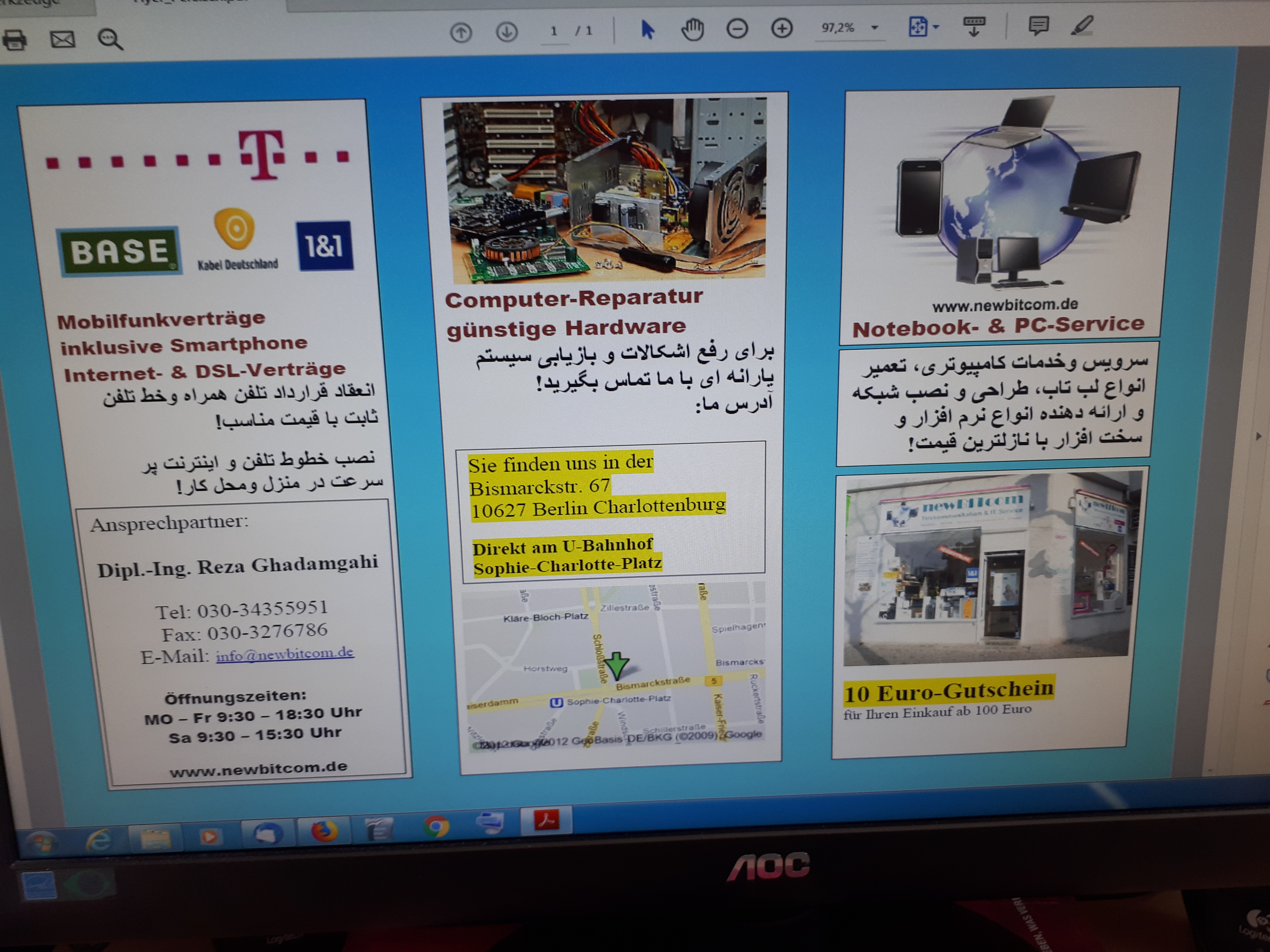This screenshot has height=952, width=1270.
Task: Click the fit page view icon
Action: [x=918, y=27]
